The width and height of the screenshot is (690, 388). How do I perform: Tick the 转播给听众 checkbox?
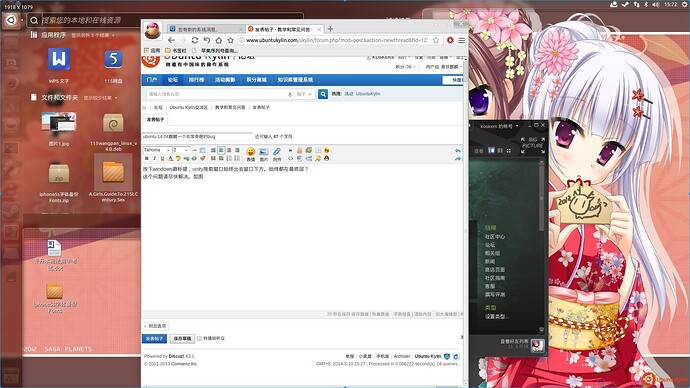199,338
